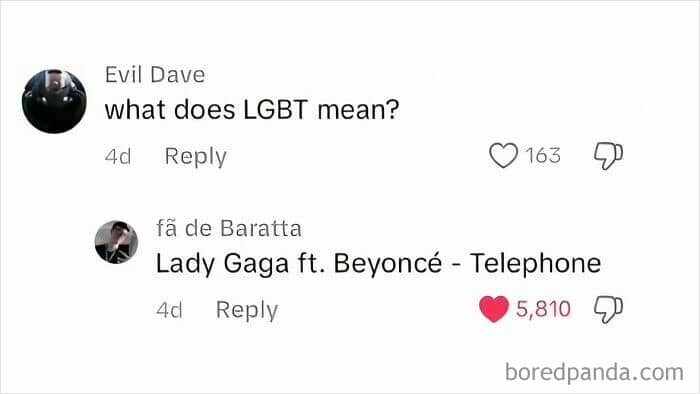Click the fã de Baratta username
700x394 pixels.
pyautogui.click(x=229, y=228)
